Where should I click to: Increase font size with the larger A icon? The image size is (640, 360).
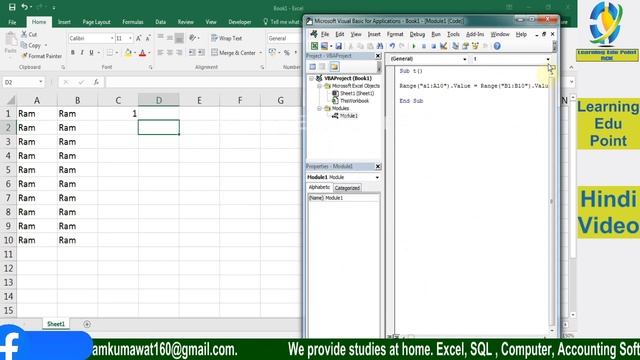point(139,38)
